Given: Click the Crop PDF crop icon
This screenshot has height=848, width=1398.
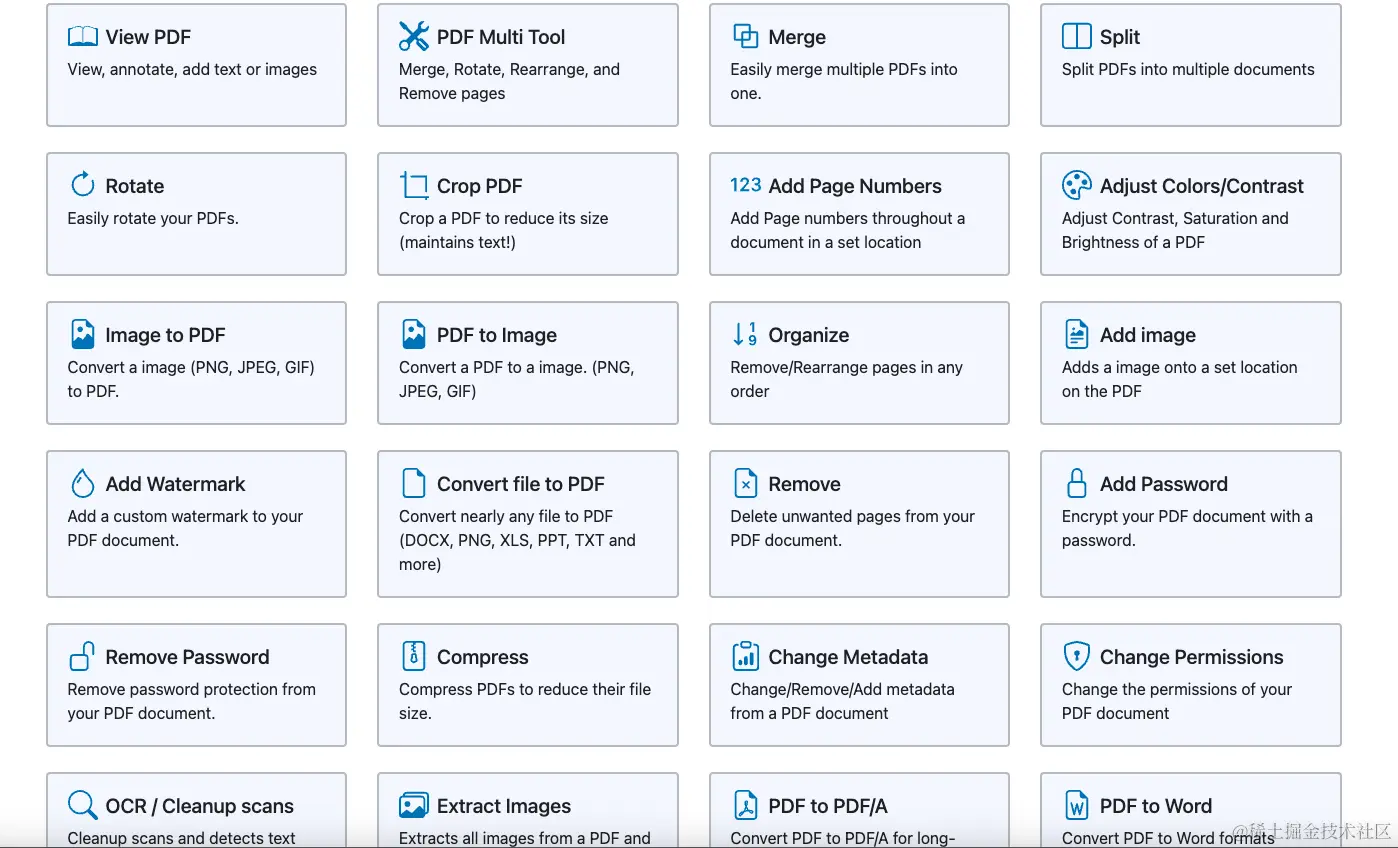Looking at the screenshot, I should coord(414,185).
